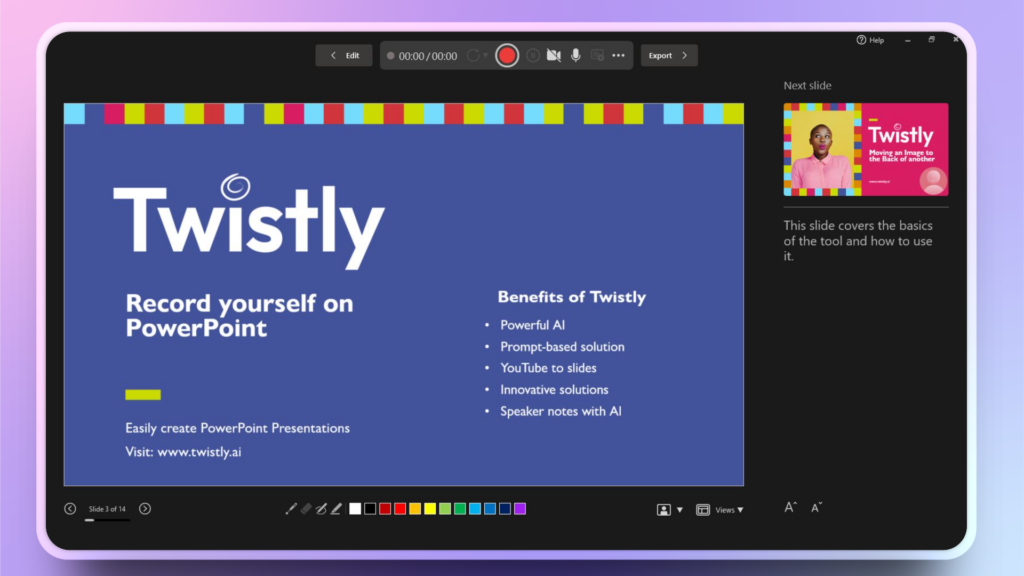The height and width of the screenshot is (576, 1024).
Task: Increase the notes font size
Action: (x=790, y=507)
